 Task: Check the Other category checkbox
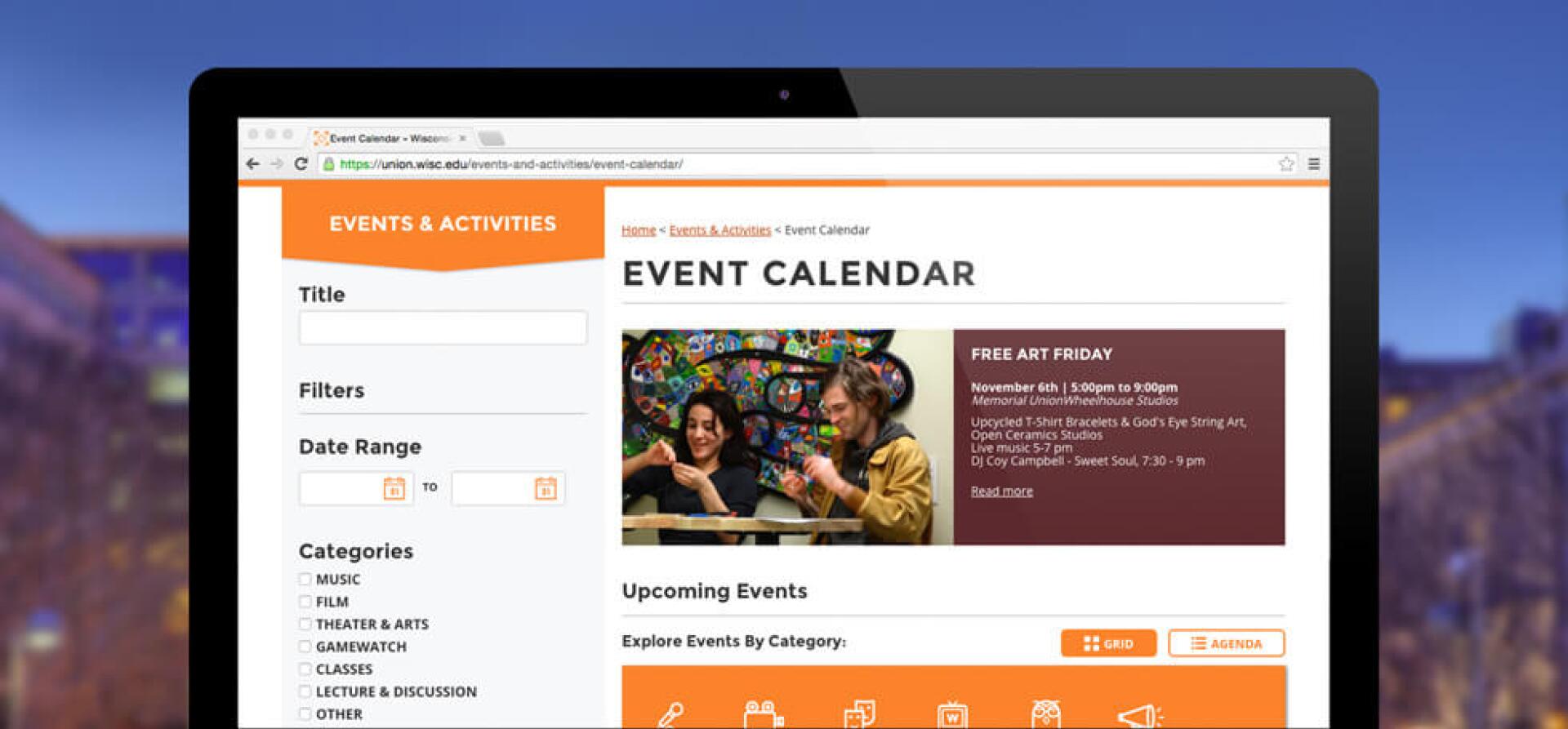(x=305, y=714)
